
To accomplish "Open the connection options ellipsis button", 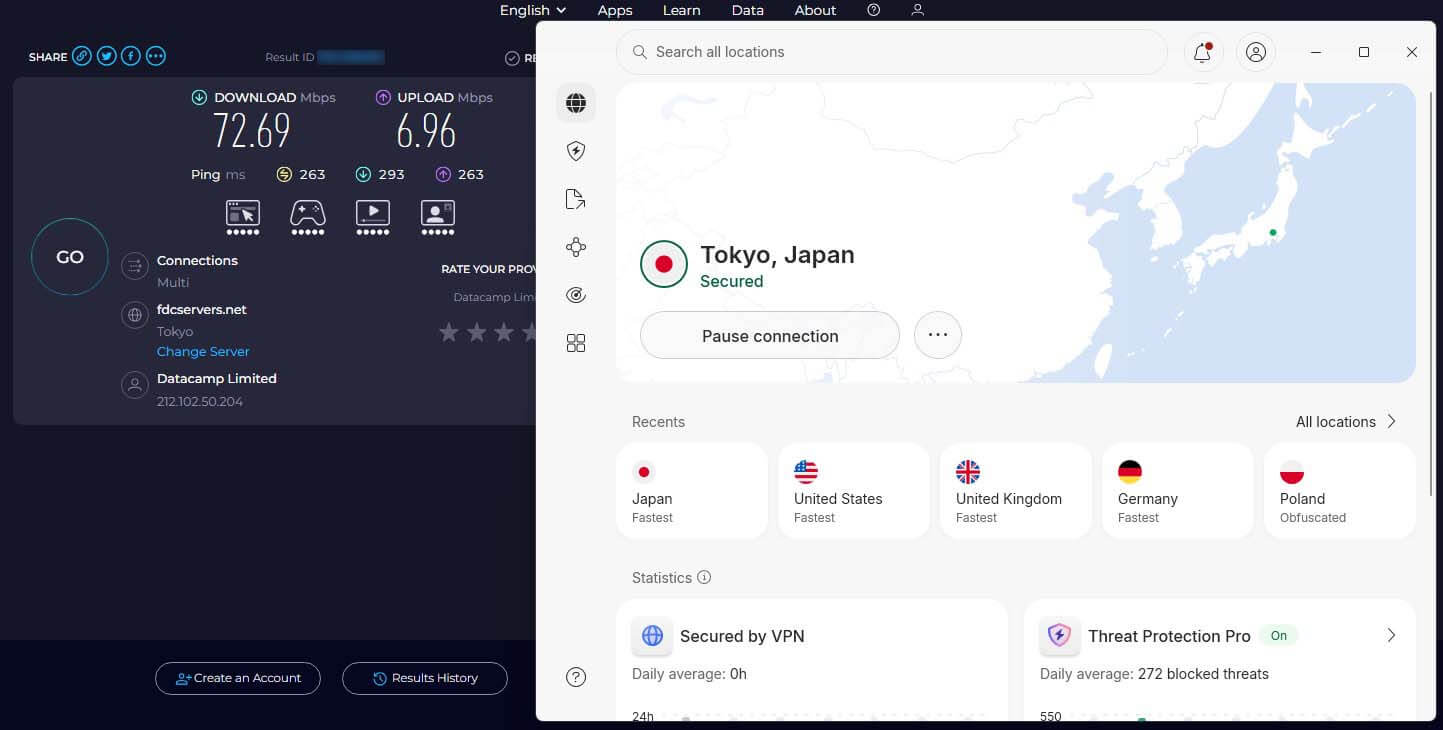I will pos(938,335).
